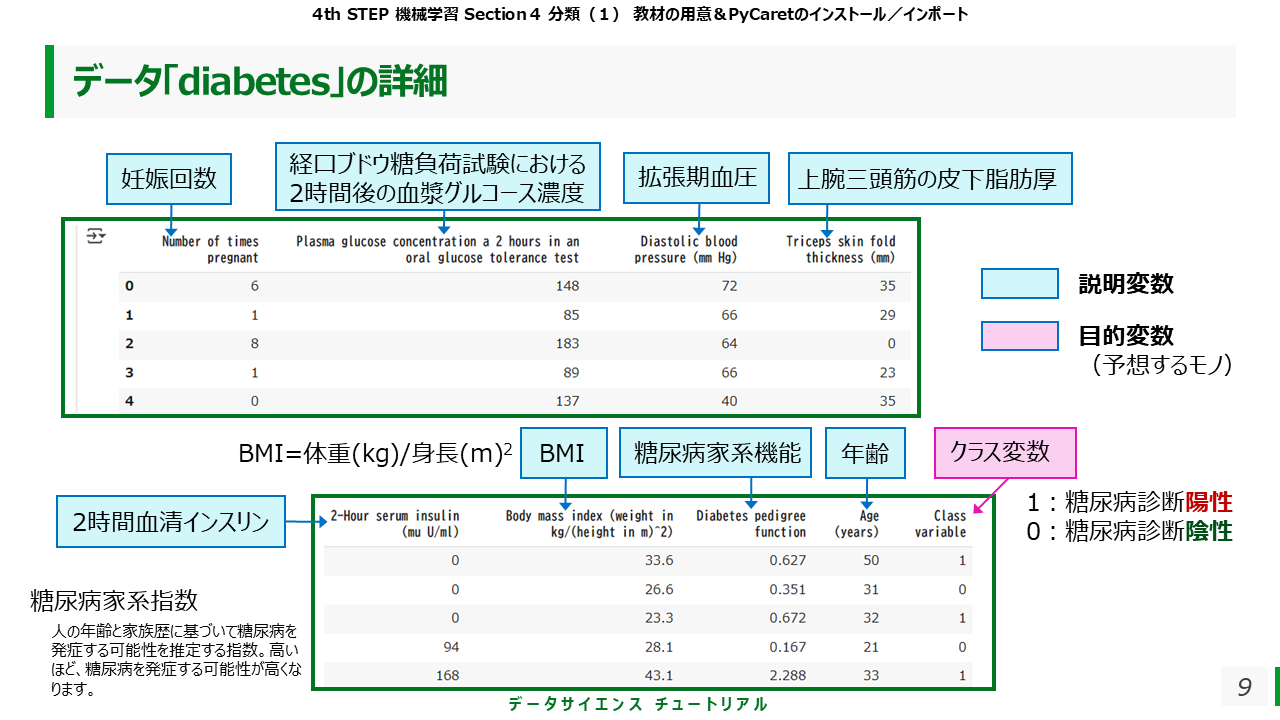The image size is (1280, 720).
Task: Click the Body mass index column header
Action: (590, 524)
